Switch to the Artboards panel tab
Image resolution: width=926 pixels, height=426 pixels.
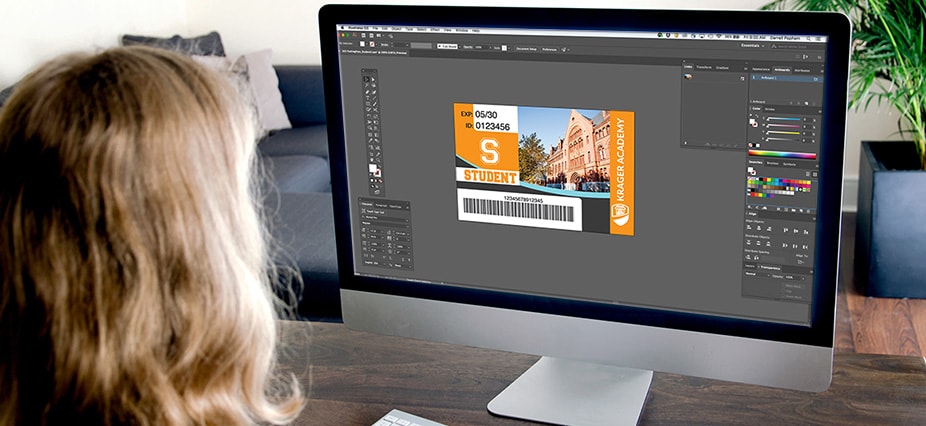click(x=782, y=70)
